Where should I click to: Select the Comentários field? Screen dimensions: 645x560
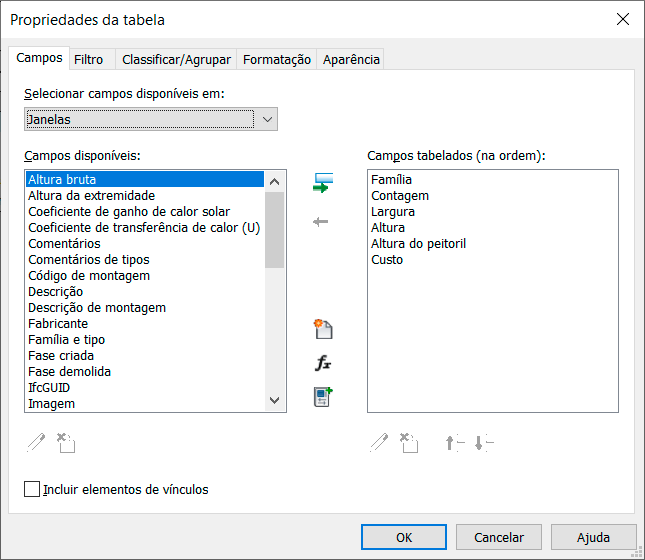tap(145, 244)
